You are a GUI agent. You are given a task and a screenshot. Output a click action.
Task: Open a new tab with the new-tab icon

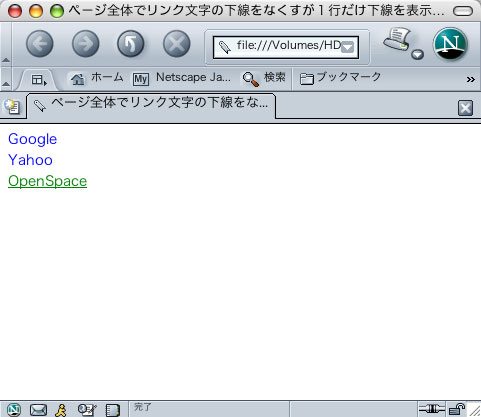[12, 107]
